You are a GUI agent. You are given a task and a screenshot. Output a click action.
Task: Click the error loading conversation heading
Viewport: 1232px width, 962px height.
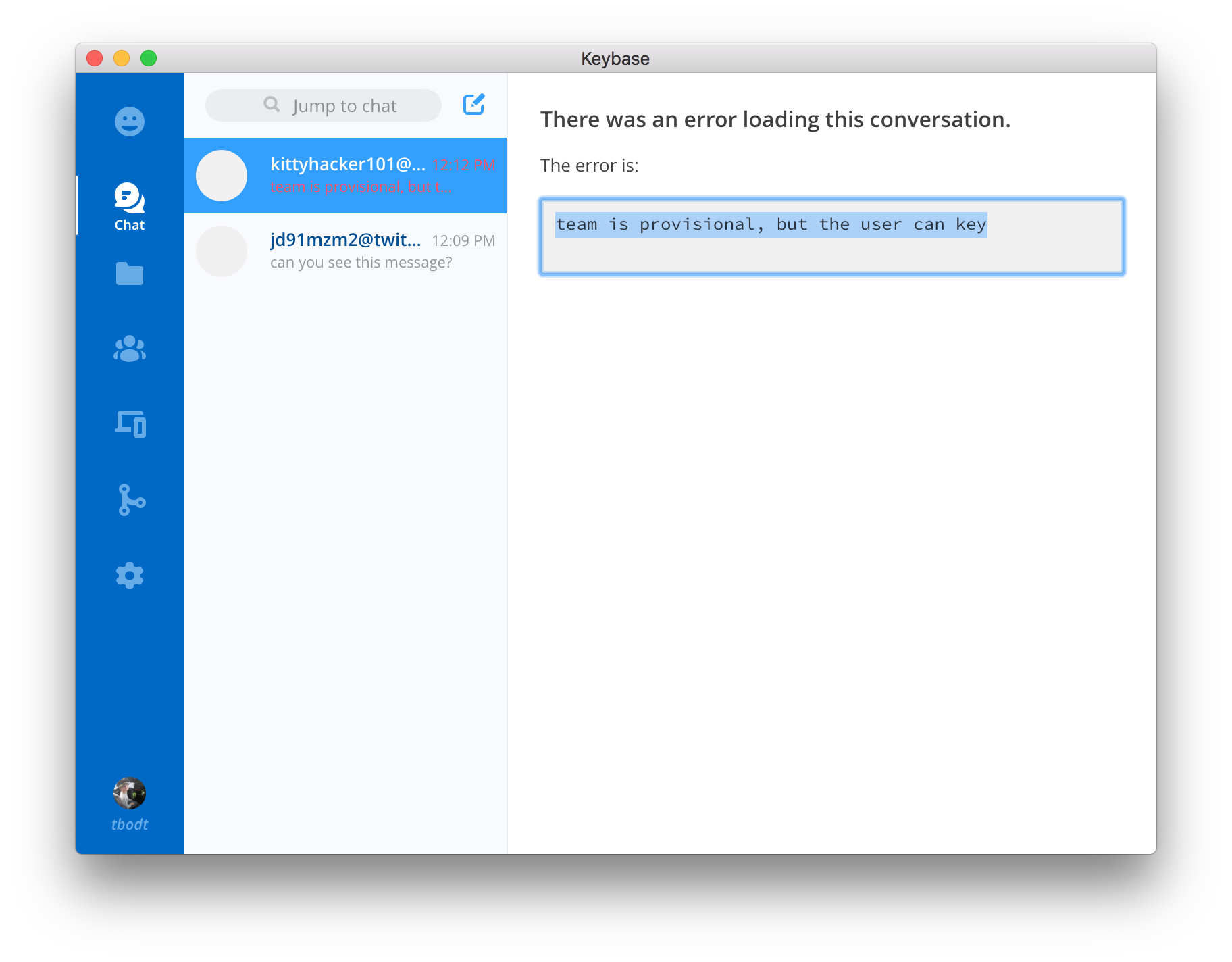click(x=775, y=120)
